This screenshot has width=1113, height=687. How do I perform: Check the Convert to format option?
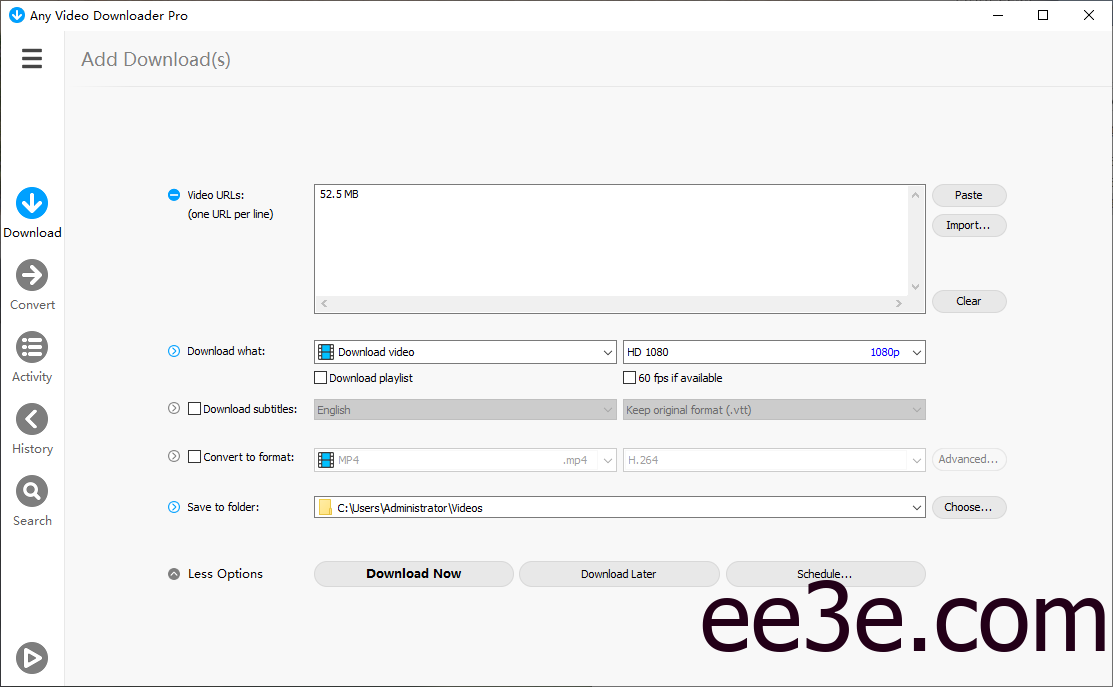point(195,457)
